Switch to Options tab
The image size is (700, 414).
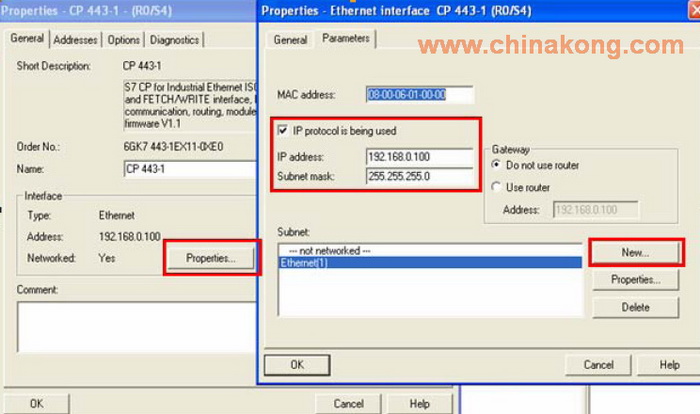coord(123,40)
